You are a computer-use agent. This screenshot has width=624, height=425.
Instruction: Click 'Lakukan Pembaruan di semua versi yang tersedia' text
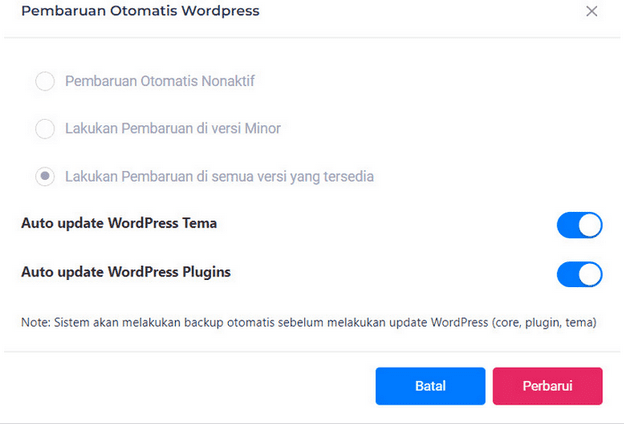click(220, 177)
